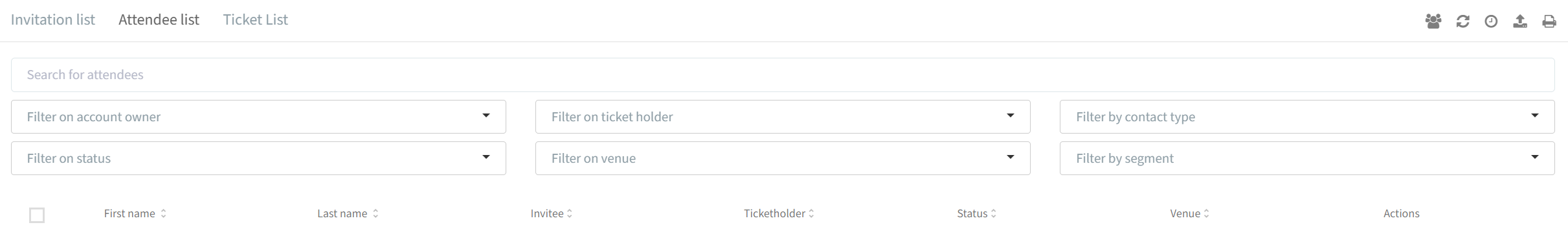1568x238 pixels.
Task: Sort the Ticketholder column
Action: pos(779,213)
